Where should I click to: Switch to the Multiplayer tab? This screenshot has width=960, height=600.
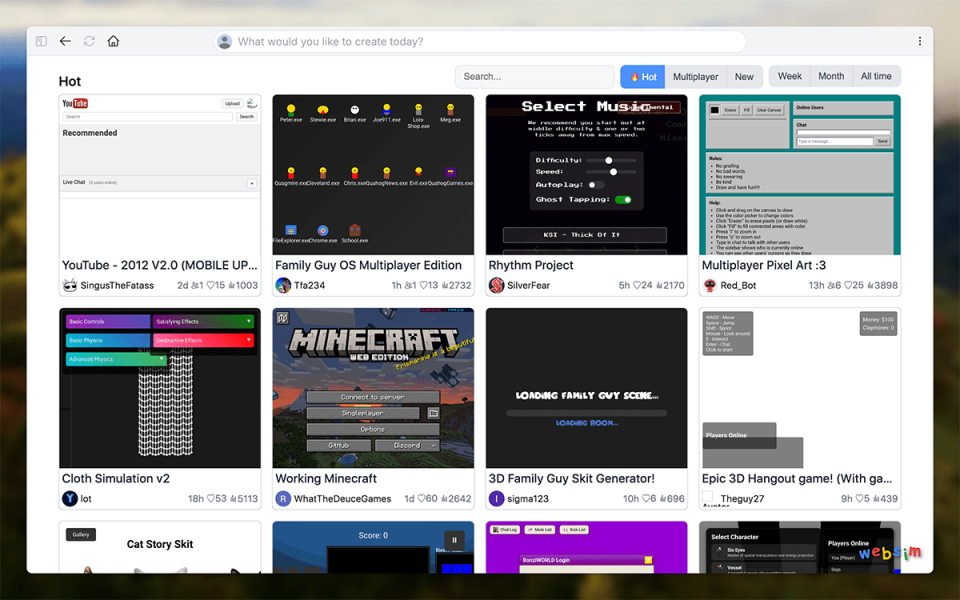tap(695, 77)
